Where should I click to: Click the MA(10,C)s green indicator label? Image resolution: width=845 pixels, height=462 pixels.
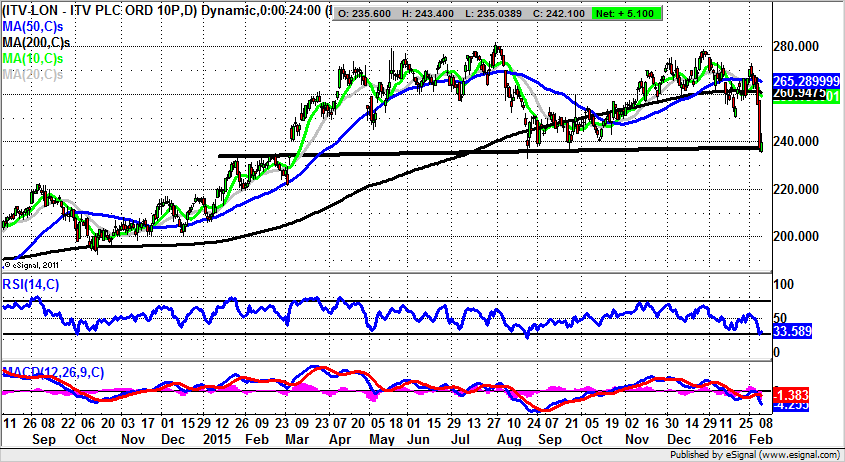[x=32, y=60]
